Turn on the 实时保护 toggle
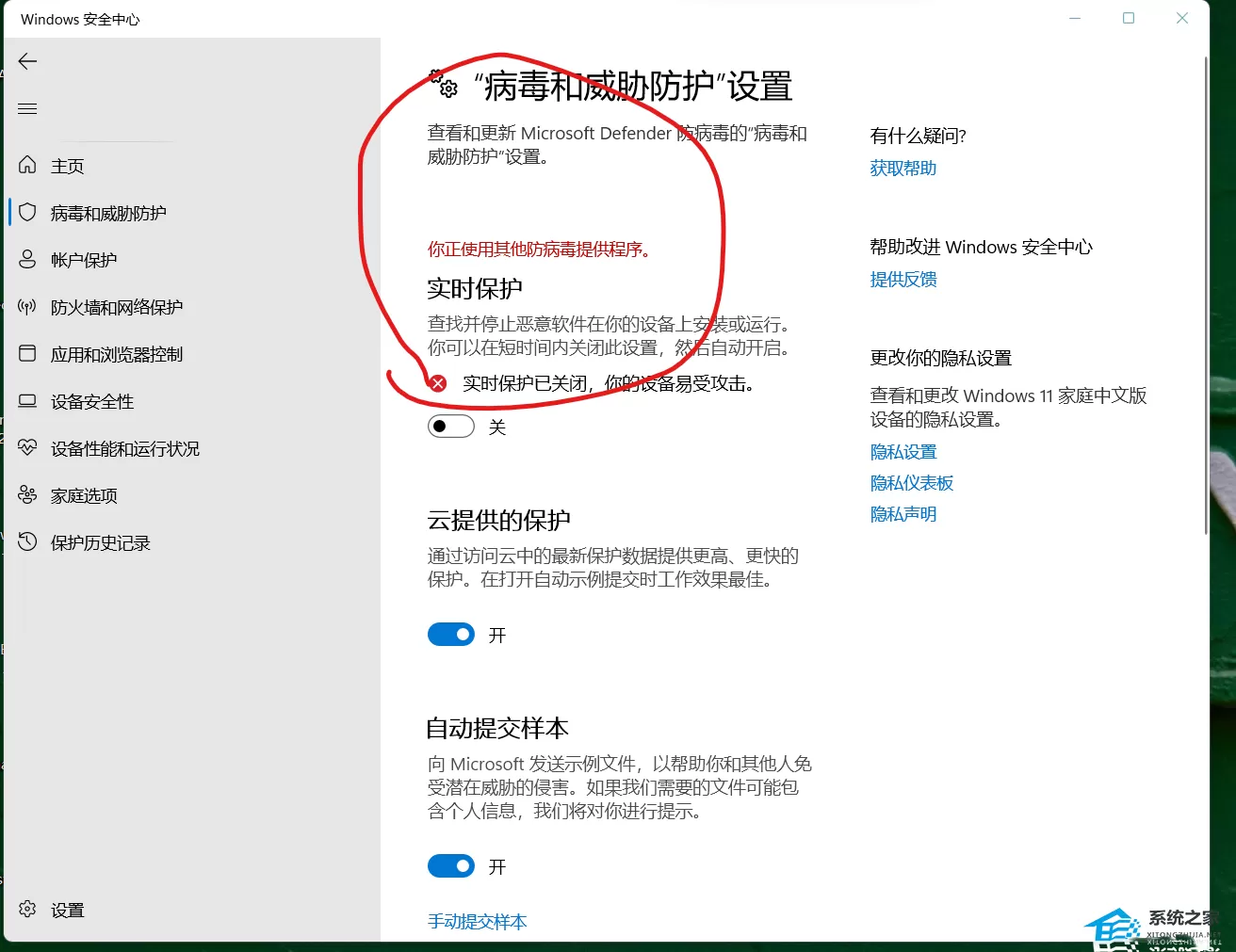 pos(451,427)
